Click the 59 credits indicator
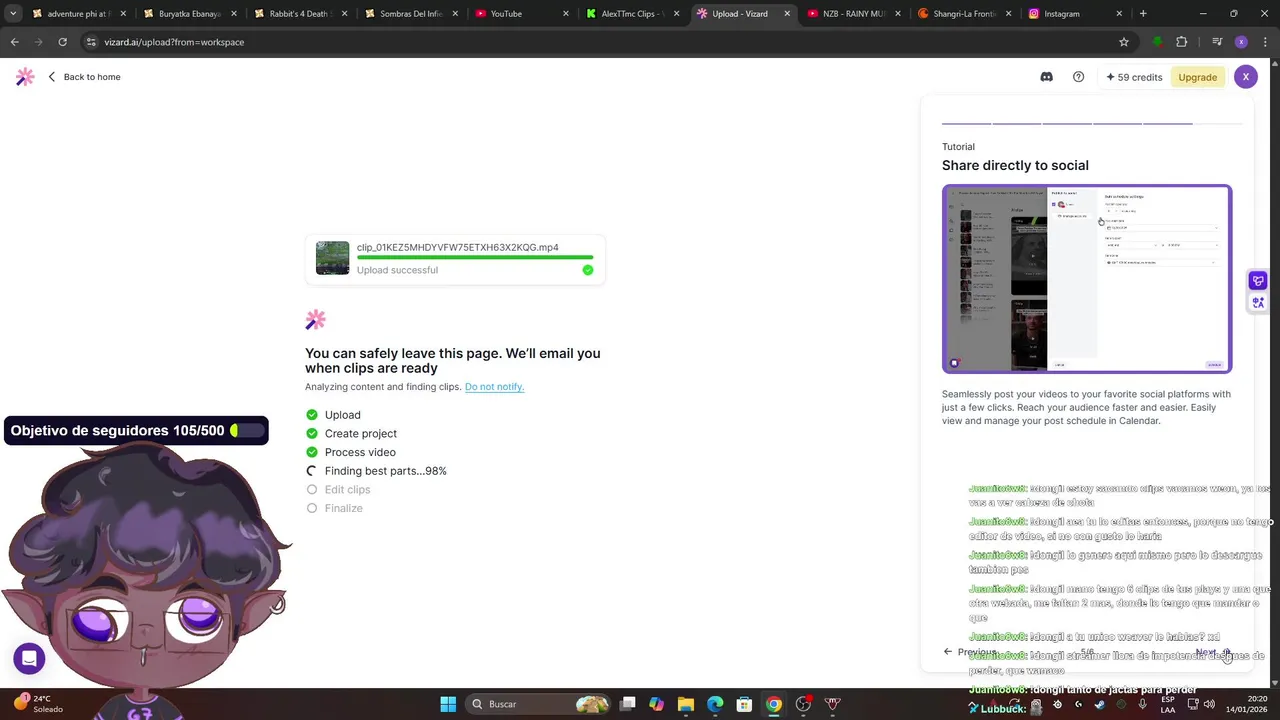1280x720 pixels. coord(1134,77)
